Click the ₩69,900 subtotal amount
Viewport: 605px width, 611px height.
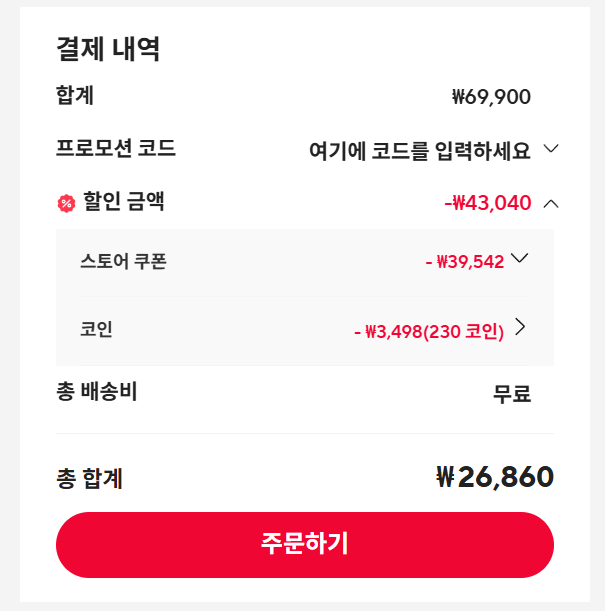[x=491, y=97]
